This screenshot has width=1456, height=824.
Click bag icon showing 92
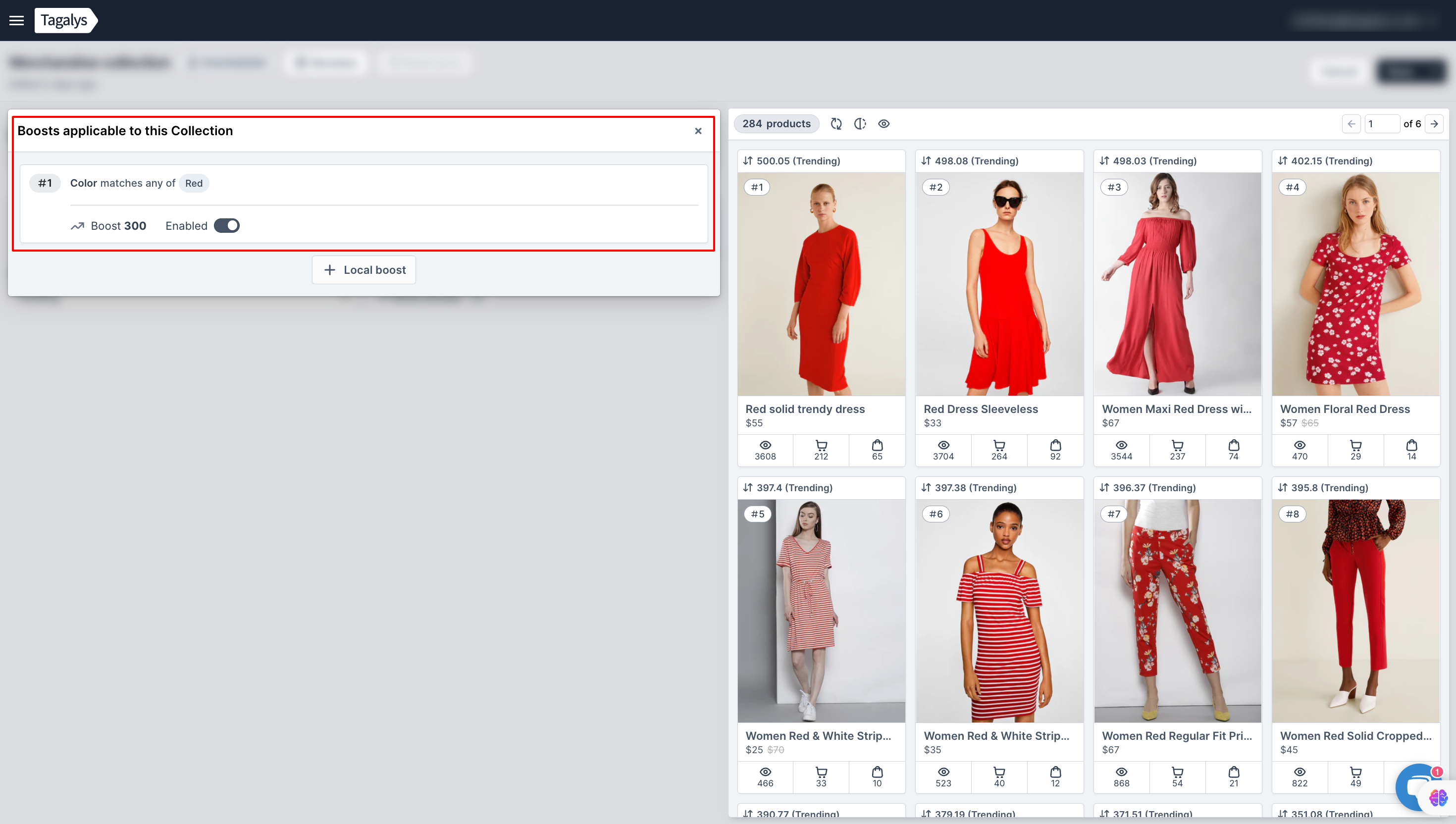(x=1055, y=445)
